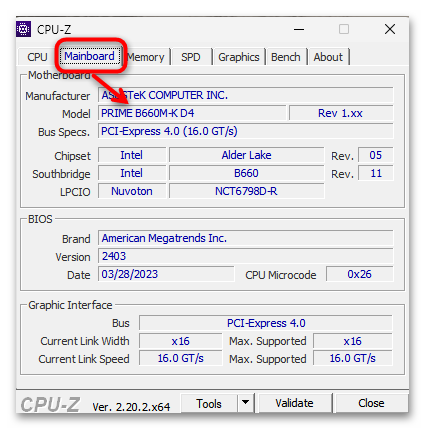Click the Southbridge label

61,174
